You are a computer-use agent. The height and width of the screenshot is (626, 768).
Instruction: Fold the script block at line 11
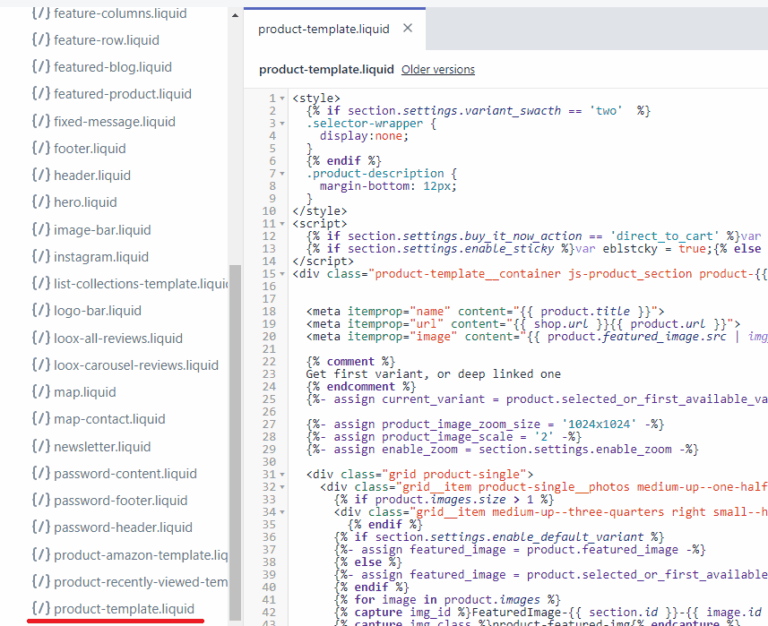(x=284, y=223)
